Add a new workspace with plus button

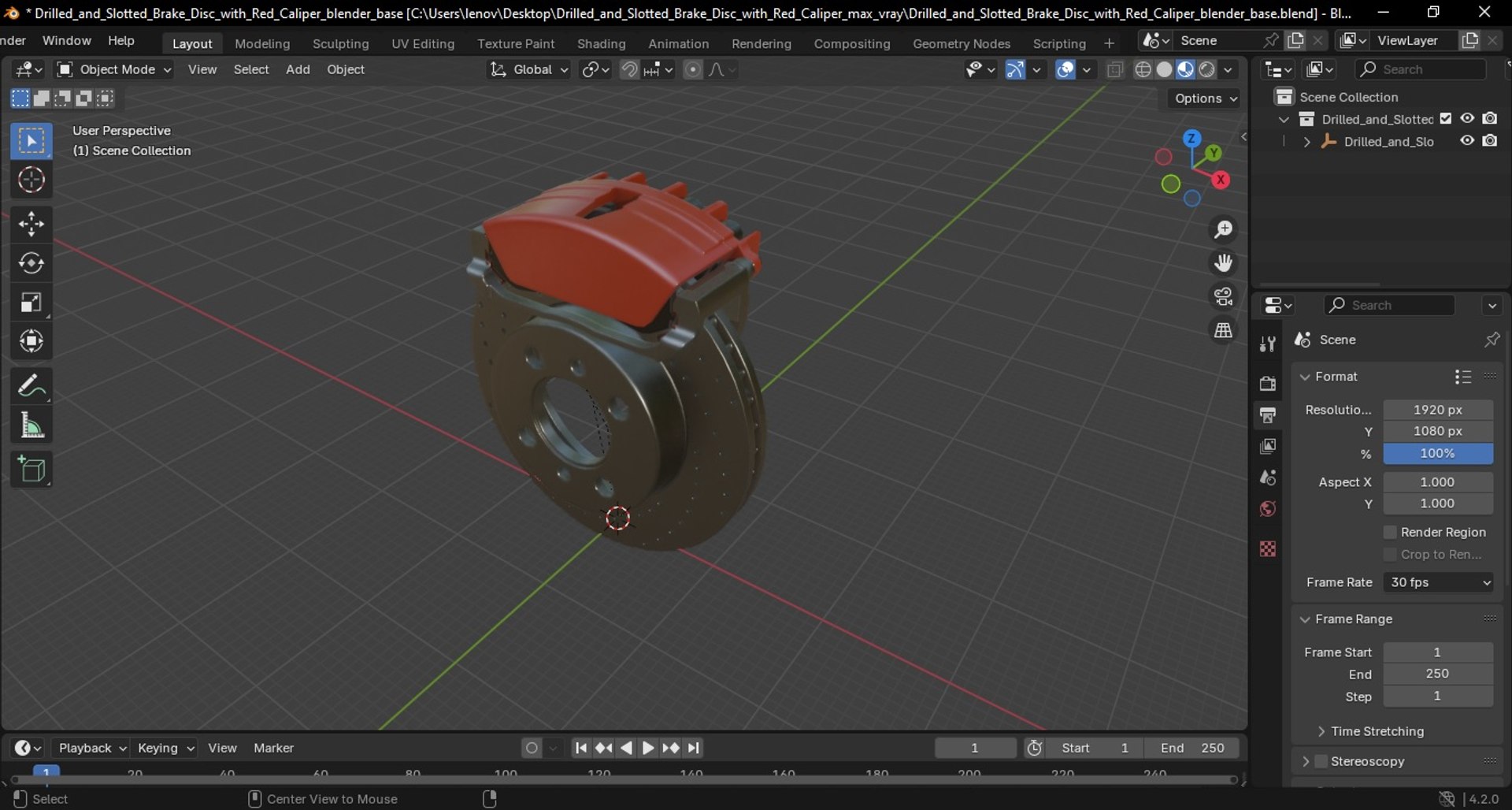click(1109, 43)
